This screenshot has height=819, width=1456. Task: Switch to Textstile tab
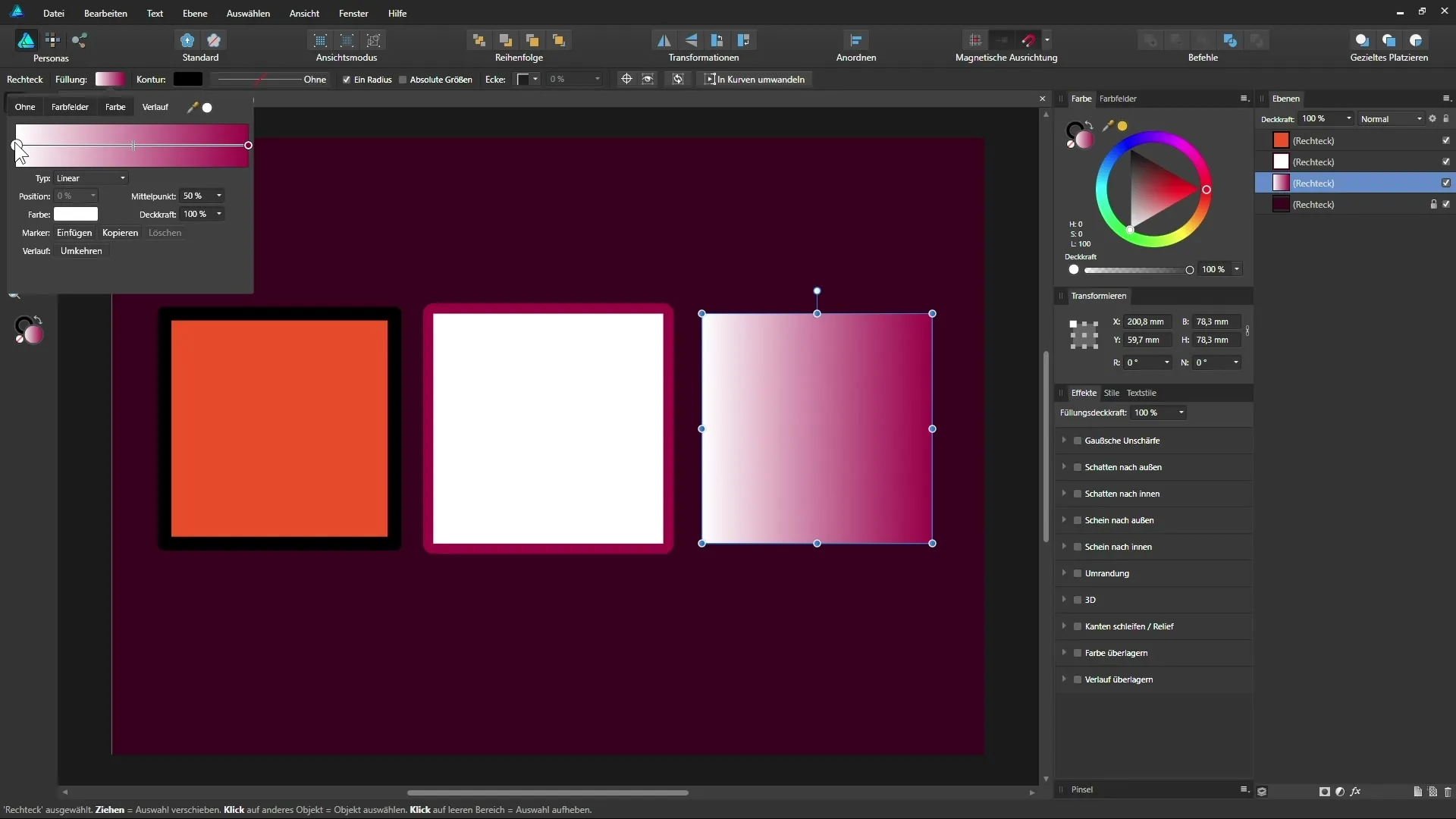(1141, 393)
